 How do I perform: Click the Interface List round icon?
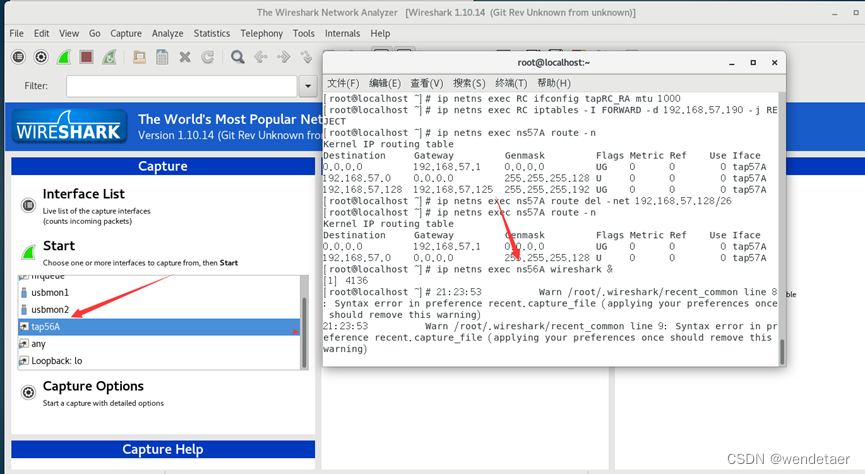point(28,205)
